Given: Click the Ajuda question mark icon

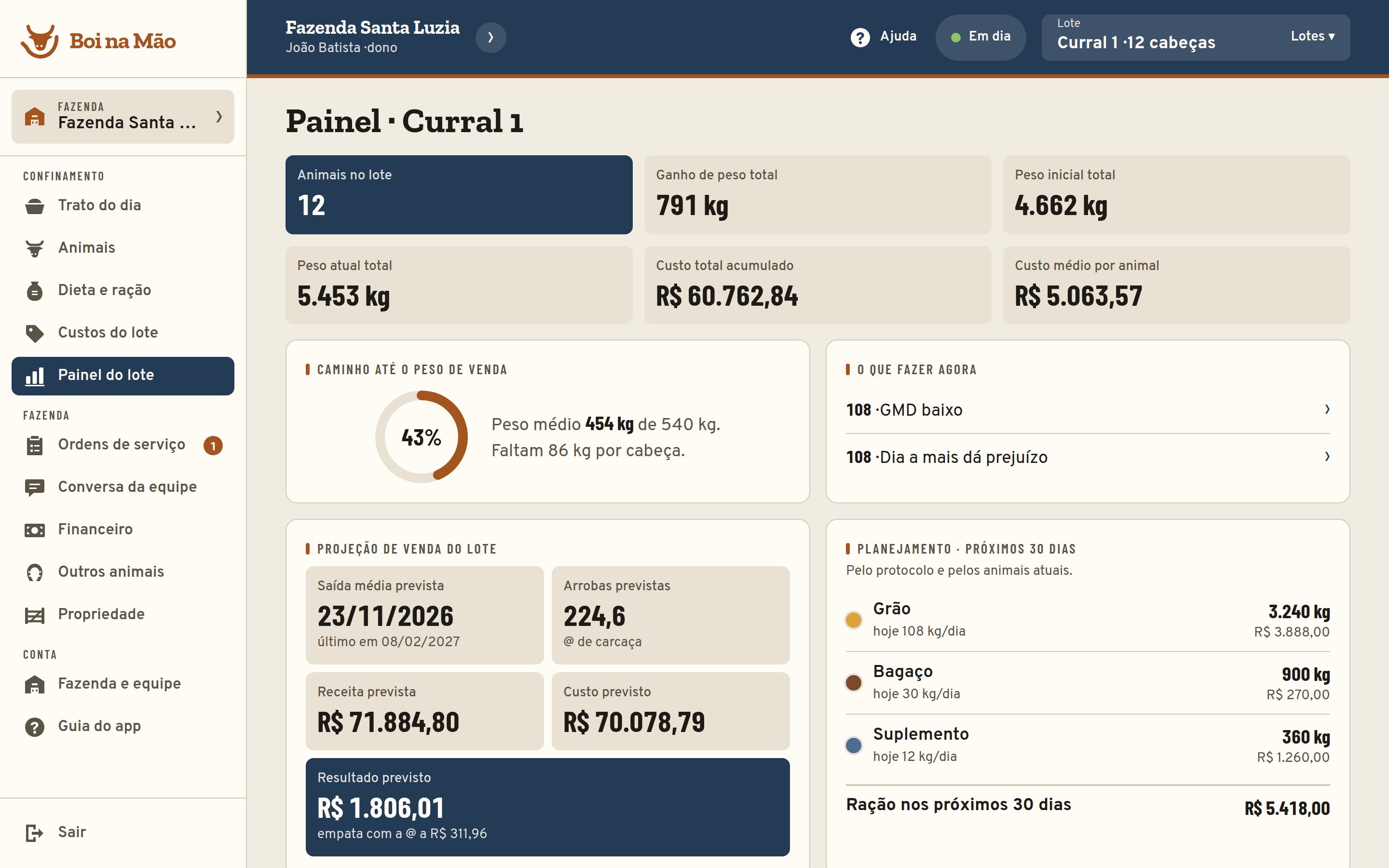Looking at the screenshot, I should point(860,37).
